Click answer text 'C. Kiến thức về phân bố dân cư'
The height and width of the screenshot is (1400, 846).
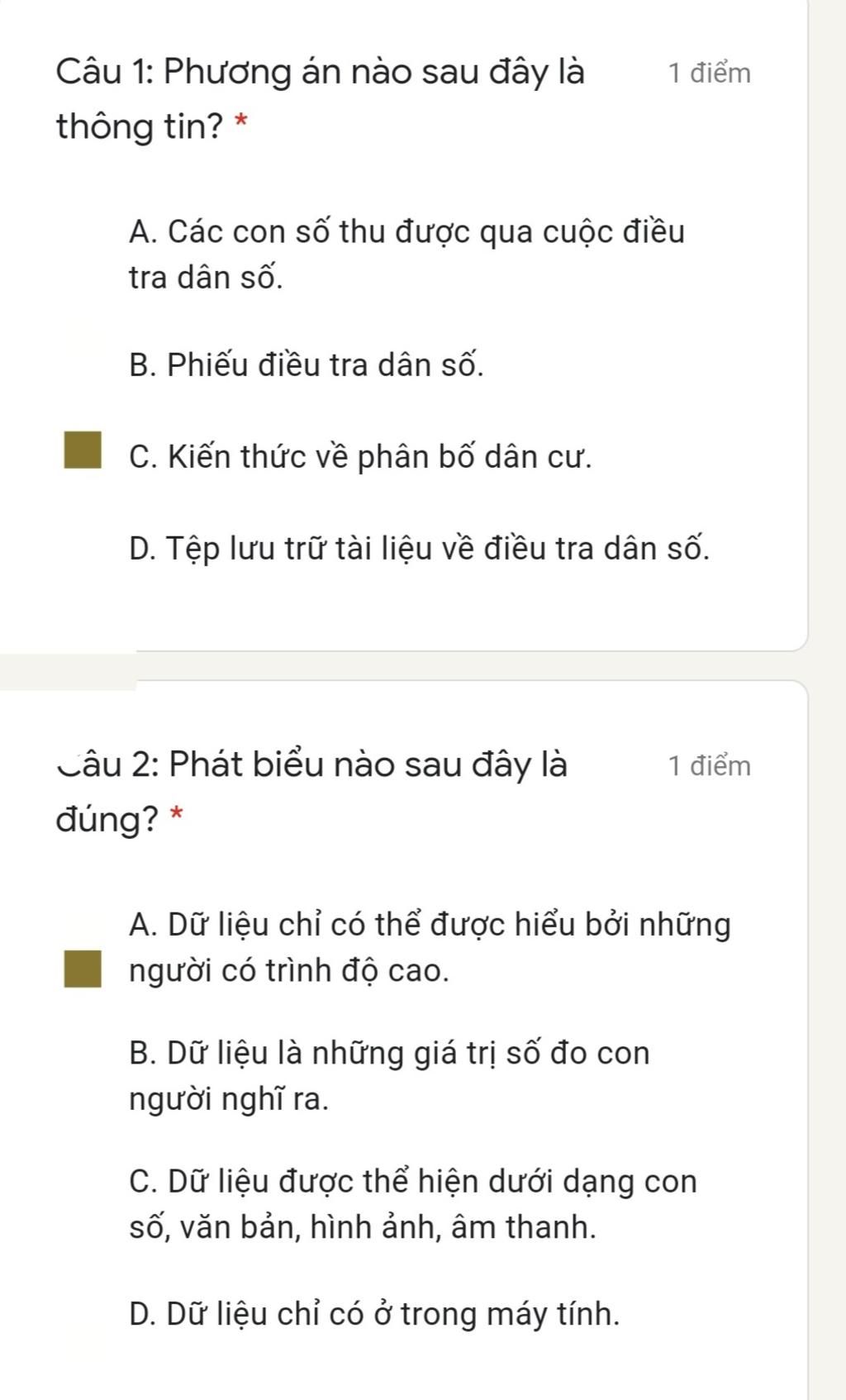[x=360, y=456]
